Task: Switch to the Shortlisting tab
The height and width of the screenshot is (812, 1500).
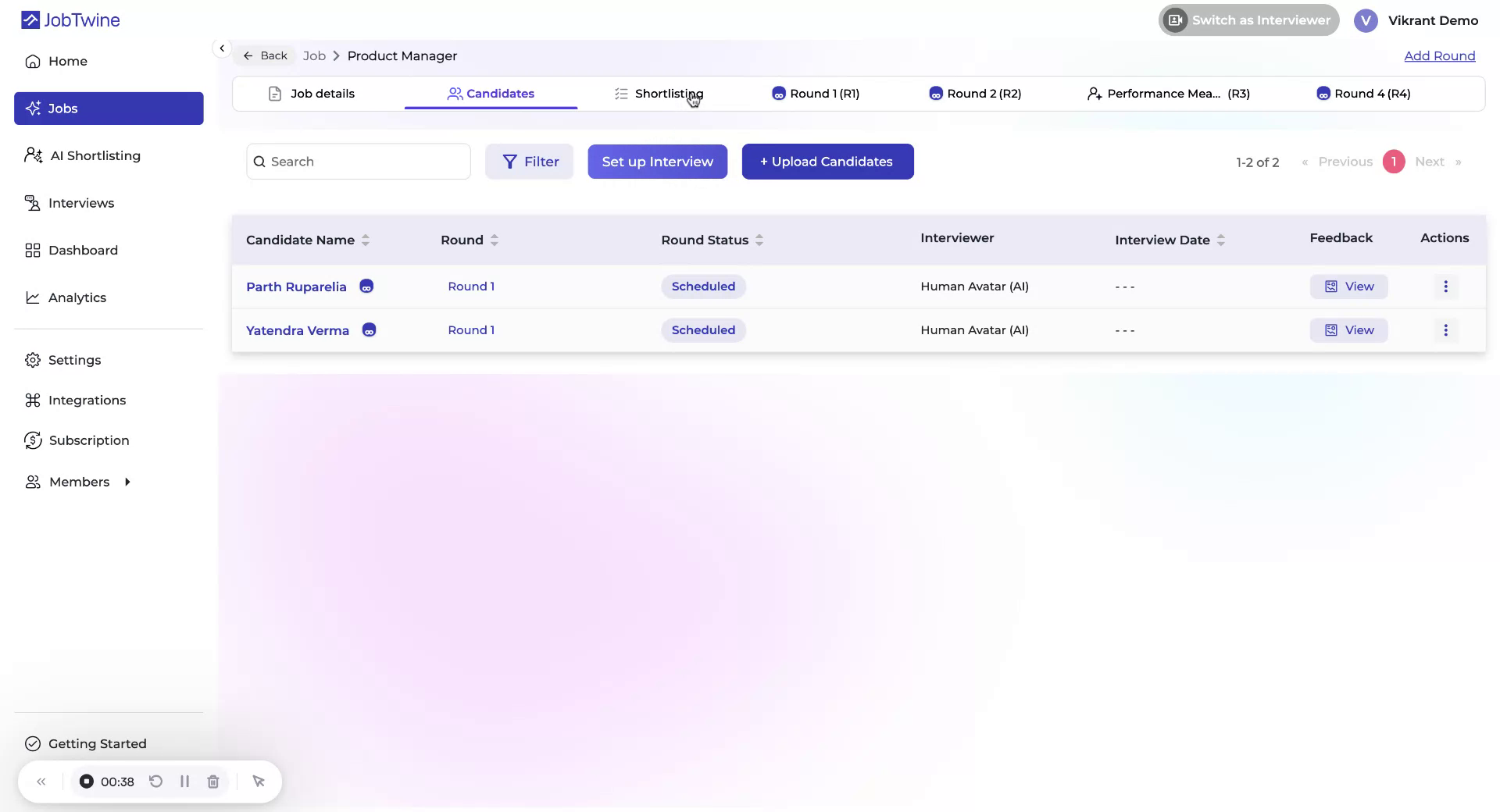Action: tap(668, 93)
